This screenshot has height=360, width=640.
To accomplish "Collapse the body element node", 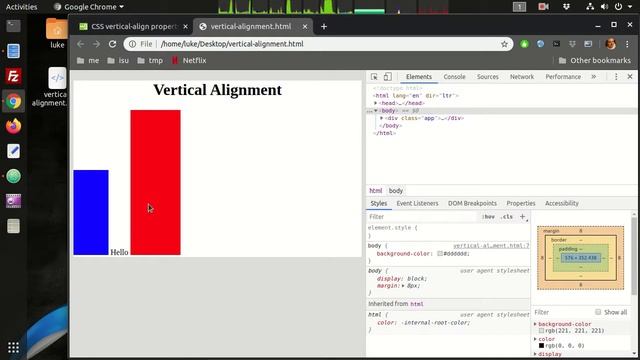I will (x=376, y=111).
